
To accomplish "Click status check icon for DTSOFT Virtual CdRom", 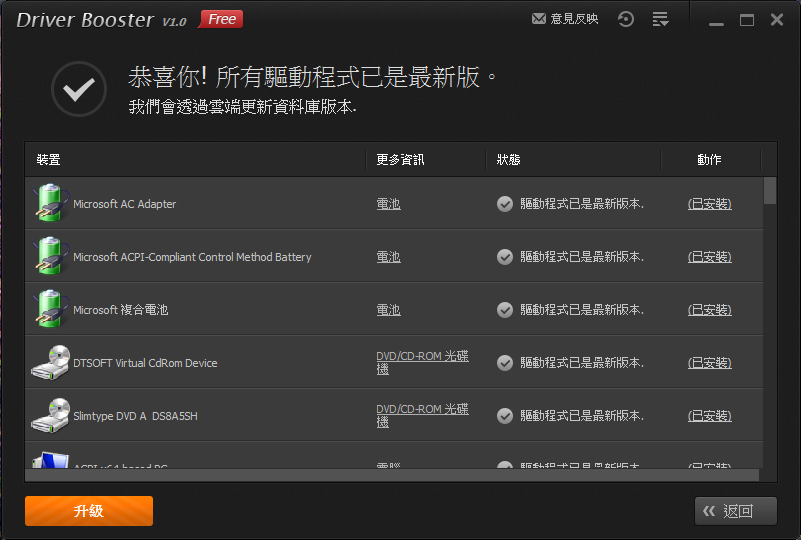I will pyautogui.click(x=505, y=363).
